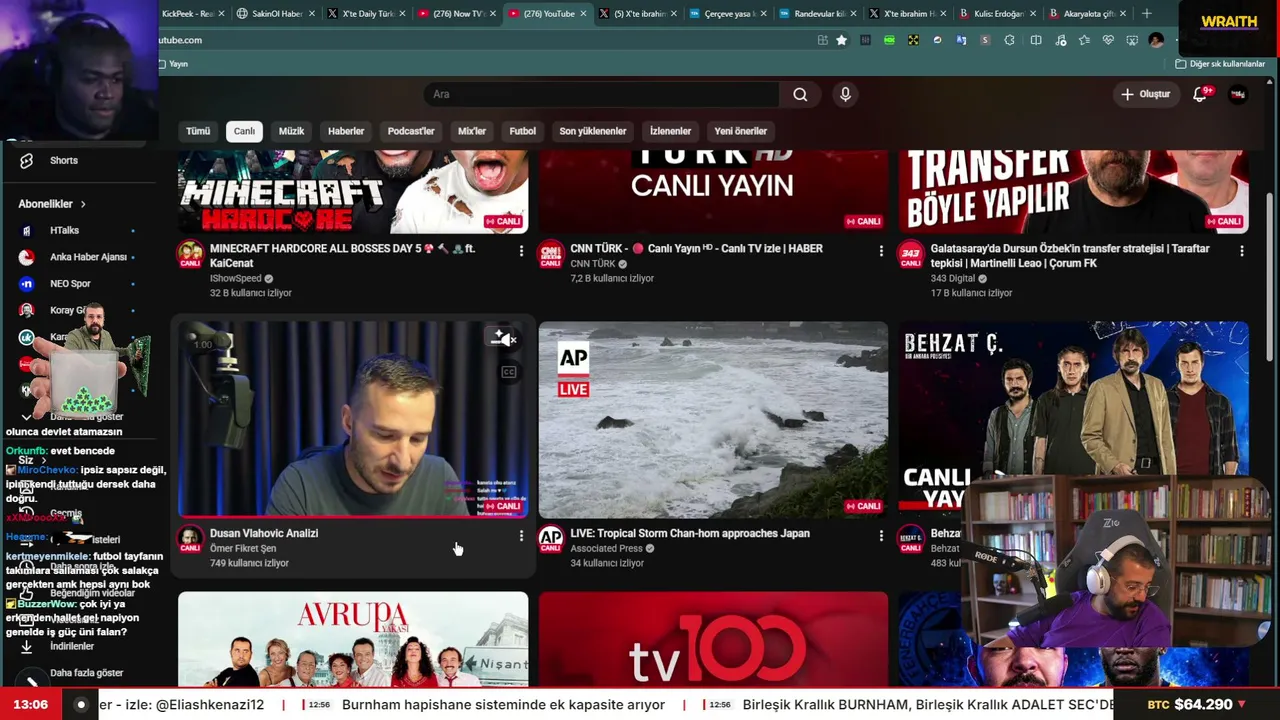Open the YouTube notifications bell
The image size is (1280, 720).
coord(1200,94)
